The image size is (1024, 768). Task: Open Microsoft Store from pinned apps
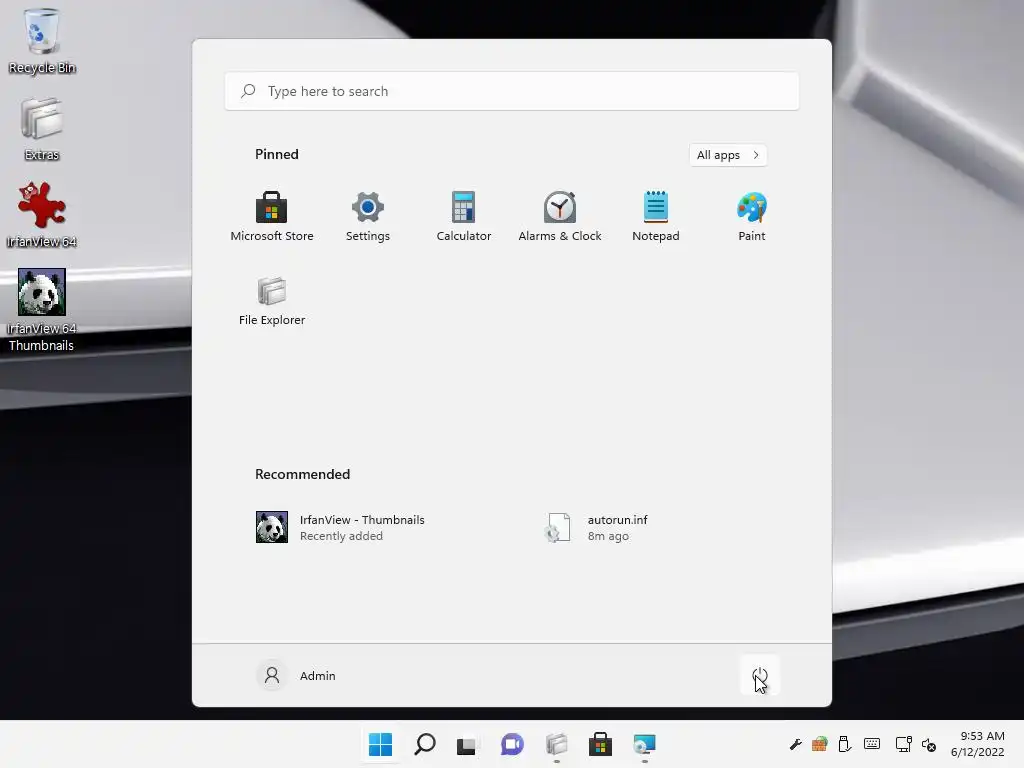pyautogui.click(x=272, y=217)
